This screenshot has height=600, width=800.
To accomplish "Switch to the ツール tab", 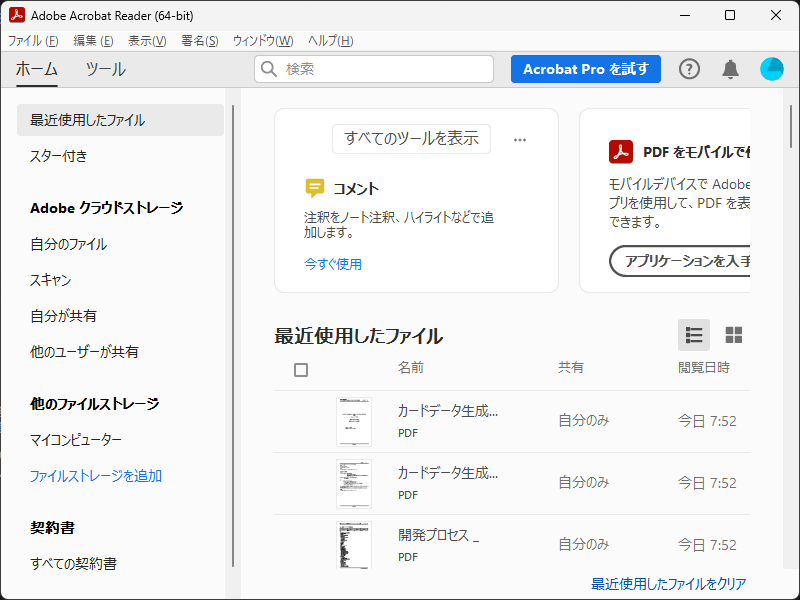I will tap(105, 69).
